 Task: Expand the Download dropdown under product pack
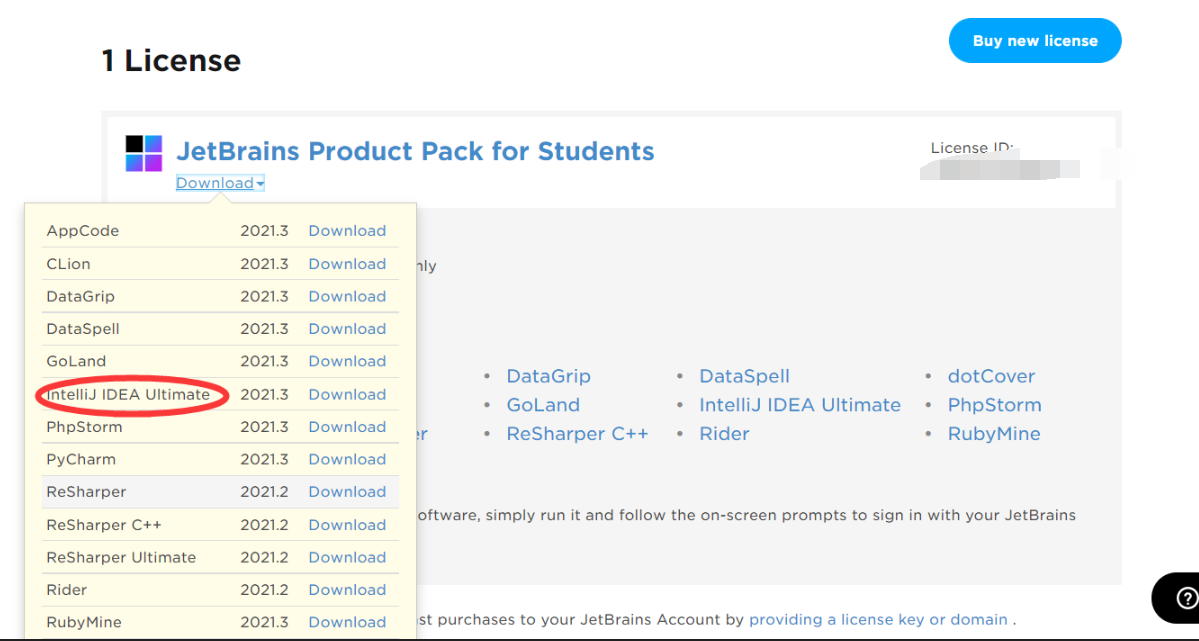[220, 183]
